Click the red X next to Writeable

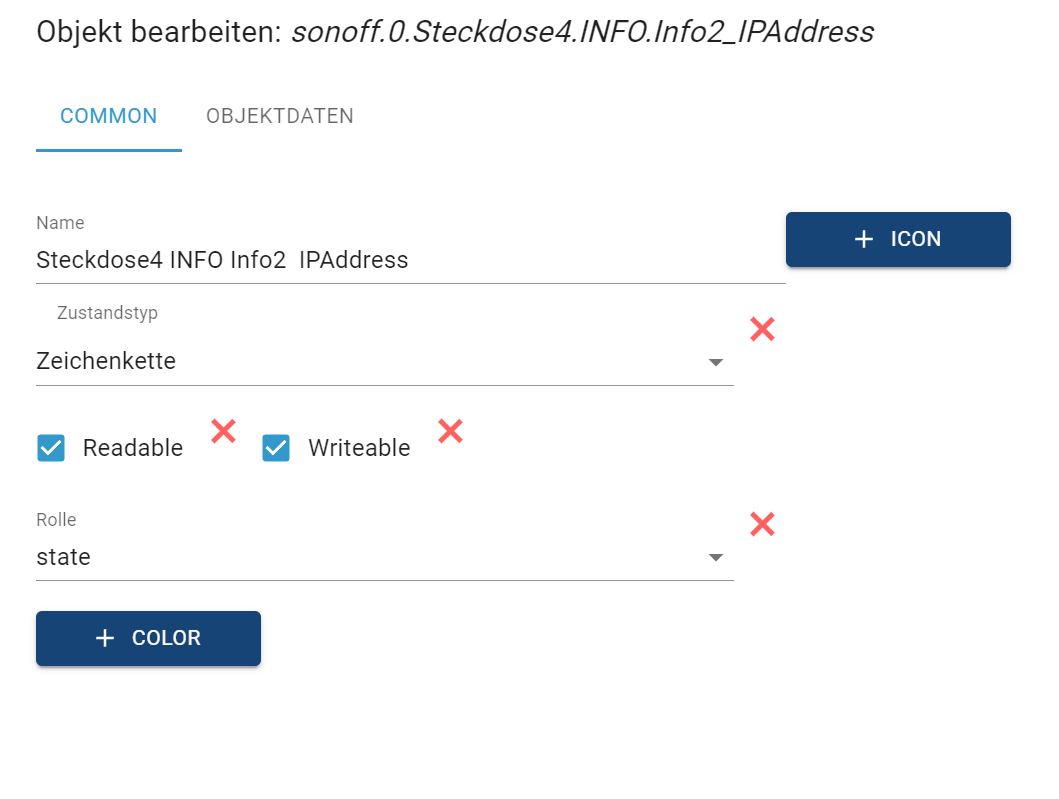click(x=450, y=431)
